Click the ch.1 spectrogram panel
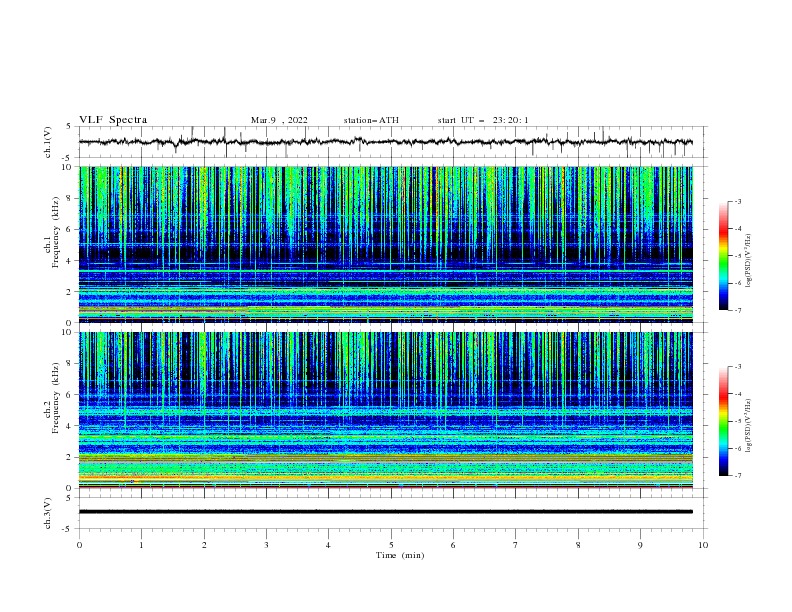 (x=386, y=244)
